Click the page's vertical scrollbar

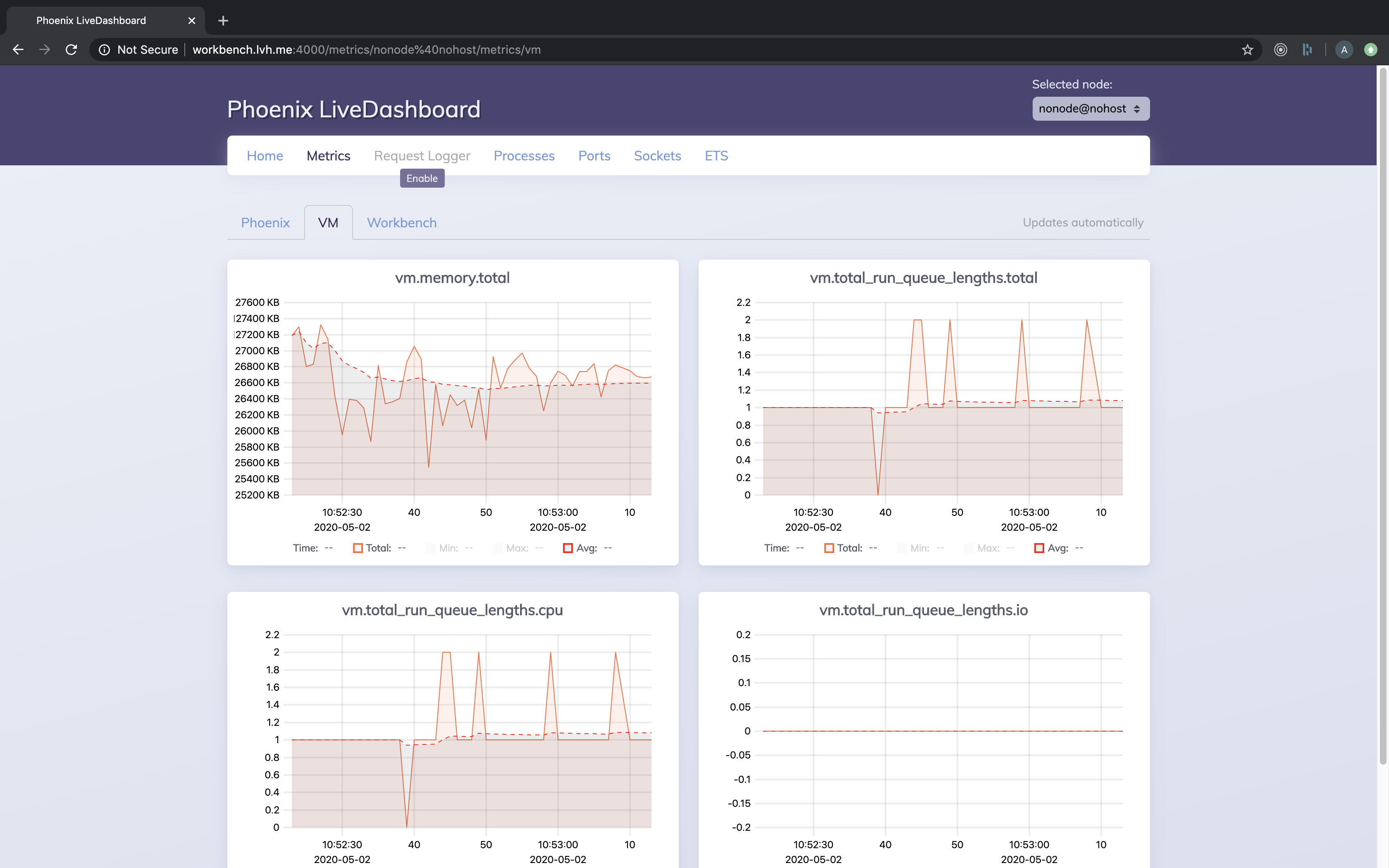pyautogui.click(x=1382, y=413)
